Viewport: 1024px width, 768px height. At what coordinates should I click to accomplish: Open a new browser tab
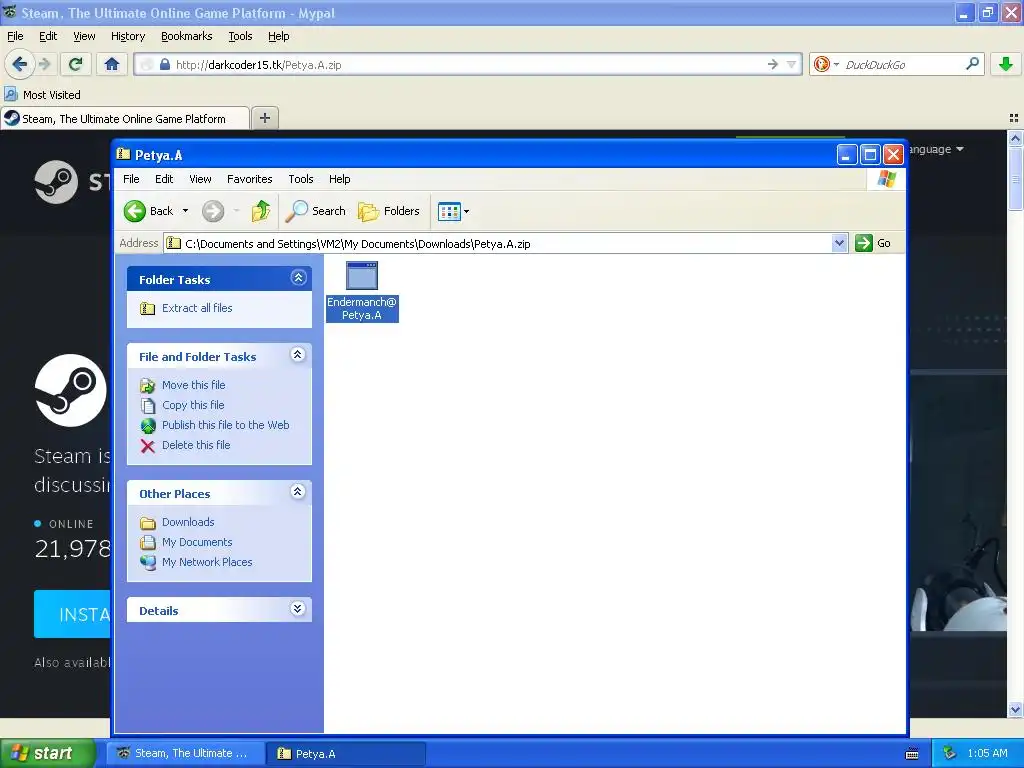(x=264, y=118)
